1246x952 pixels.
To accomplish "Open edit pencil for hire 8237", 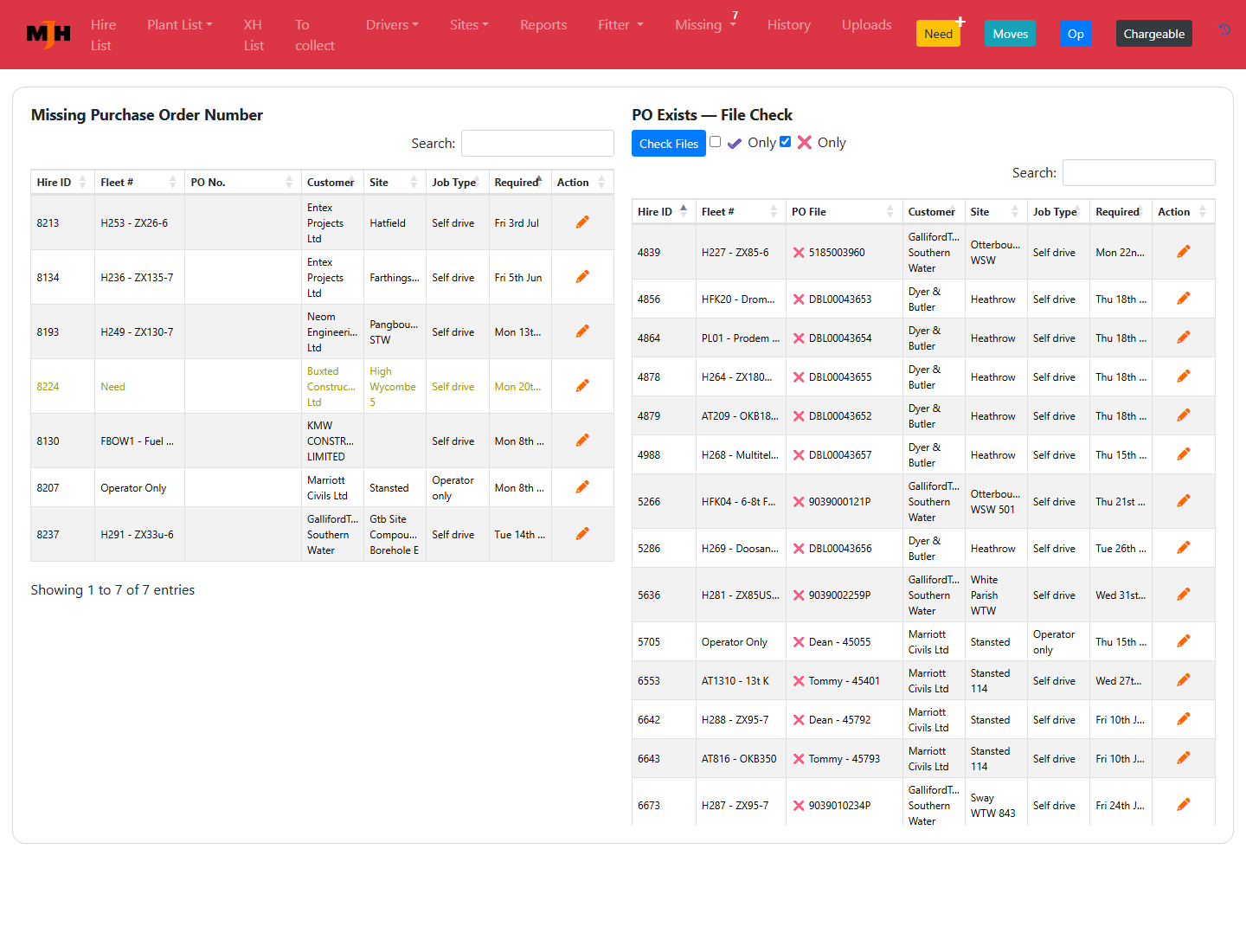I will pyautogui.click(x=582, y=534).
